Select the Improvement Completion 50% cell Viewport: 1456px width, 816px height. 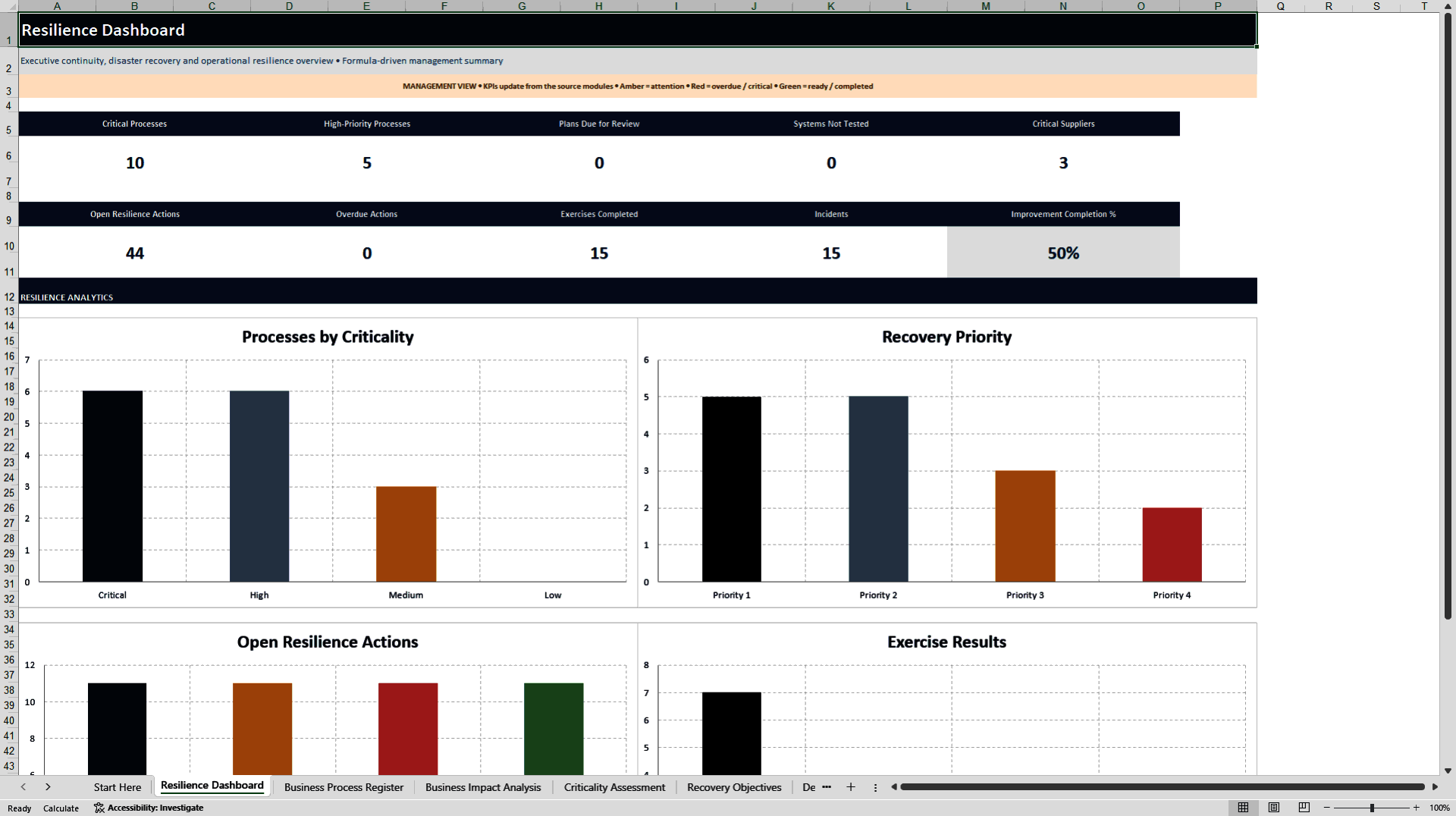[1063, 253]
